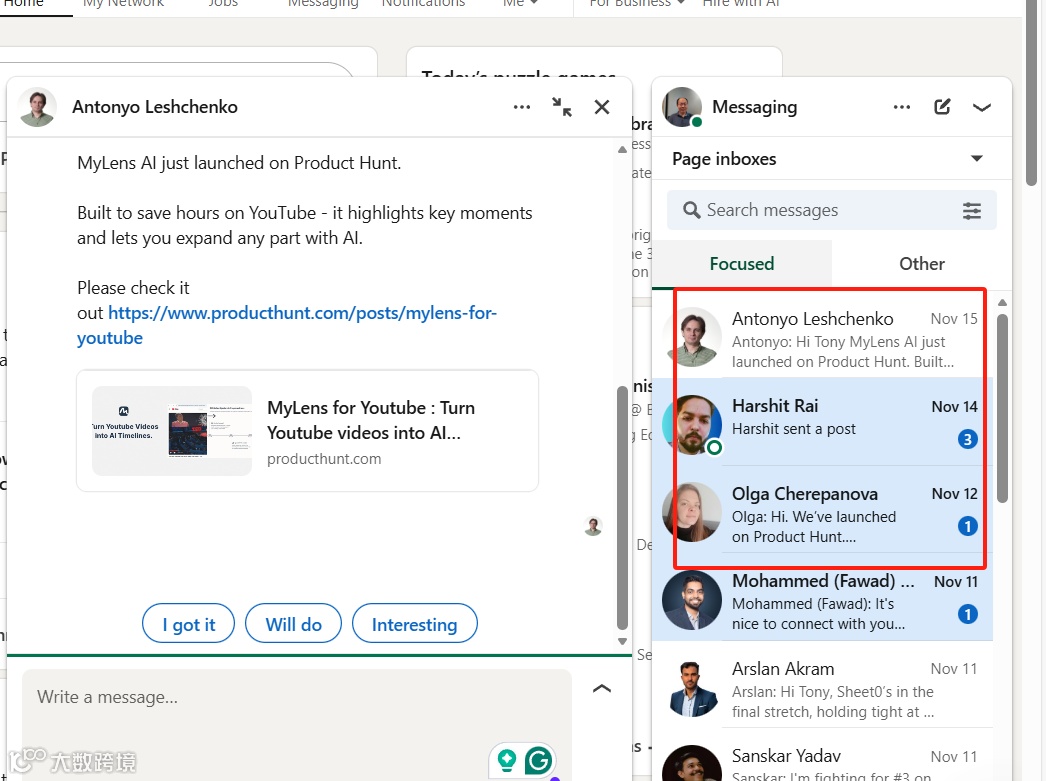Open MyLens for Youtube link preview card

(308, 431)
